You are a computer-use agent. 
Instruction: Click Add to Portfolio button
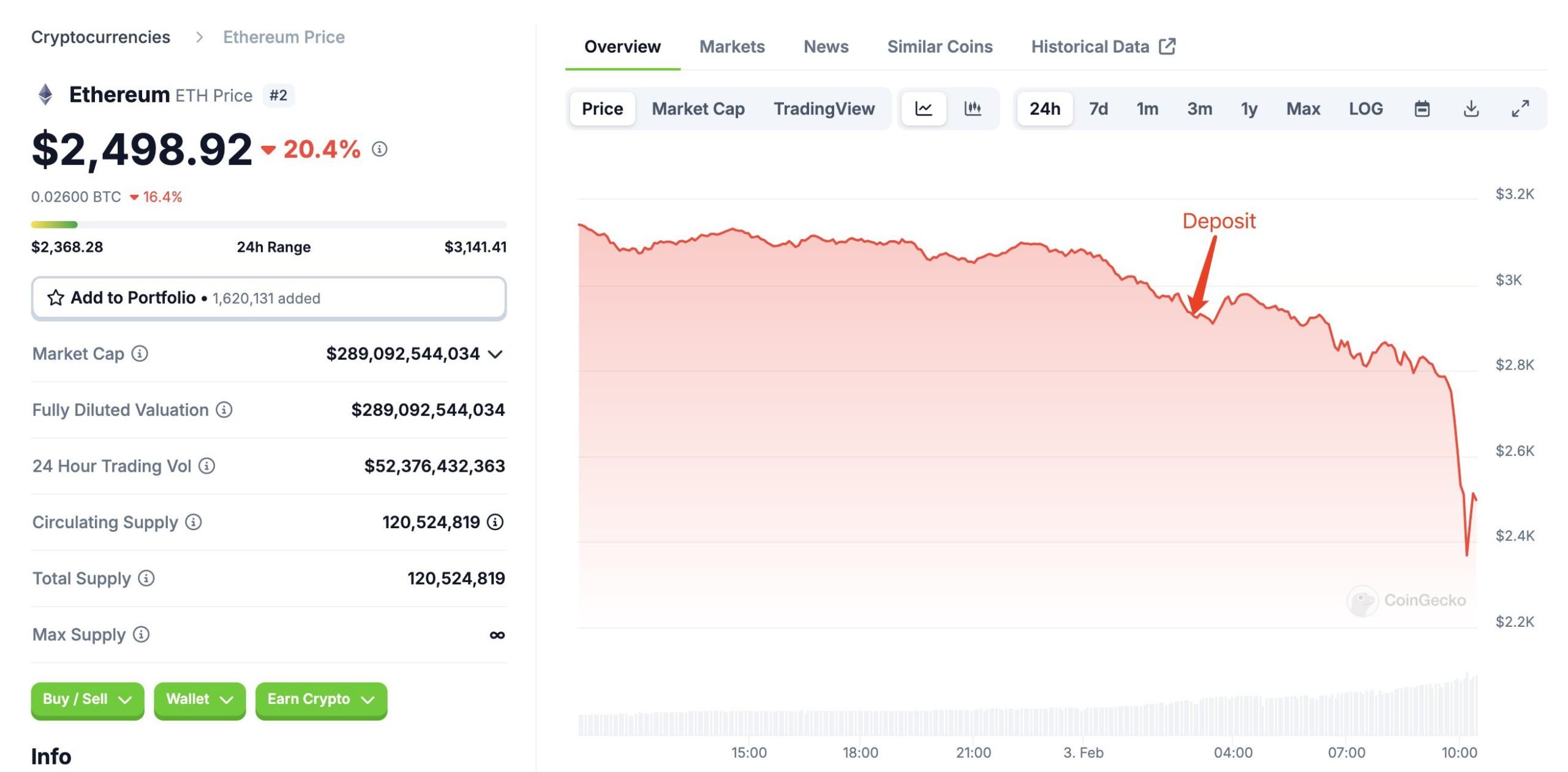pyautogui.click(x=268, y=298)
